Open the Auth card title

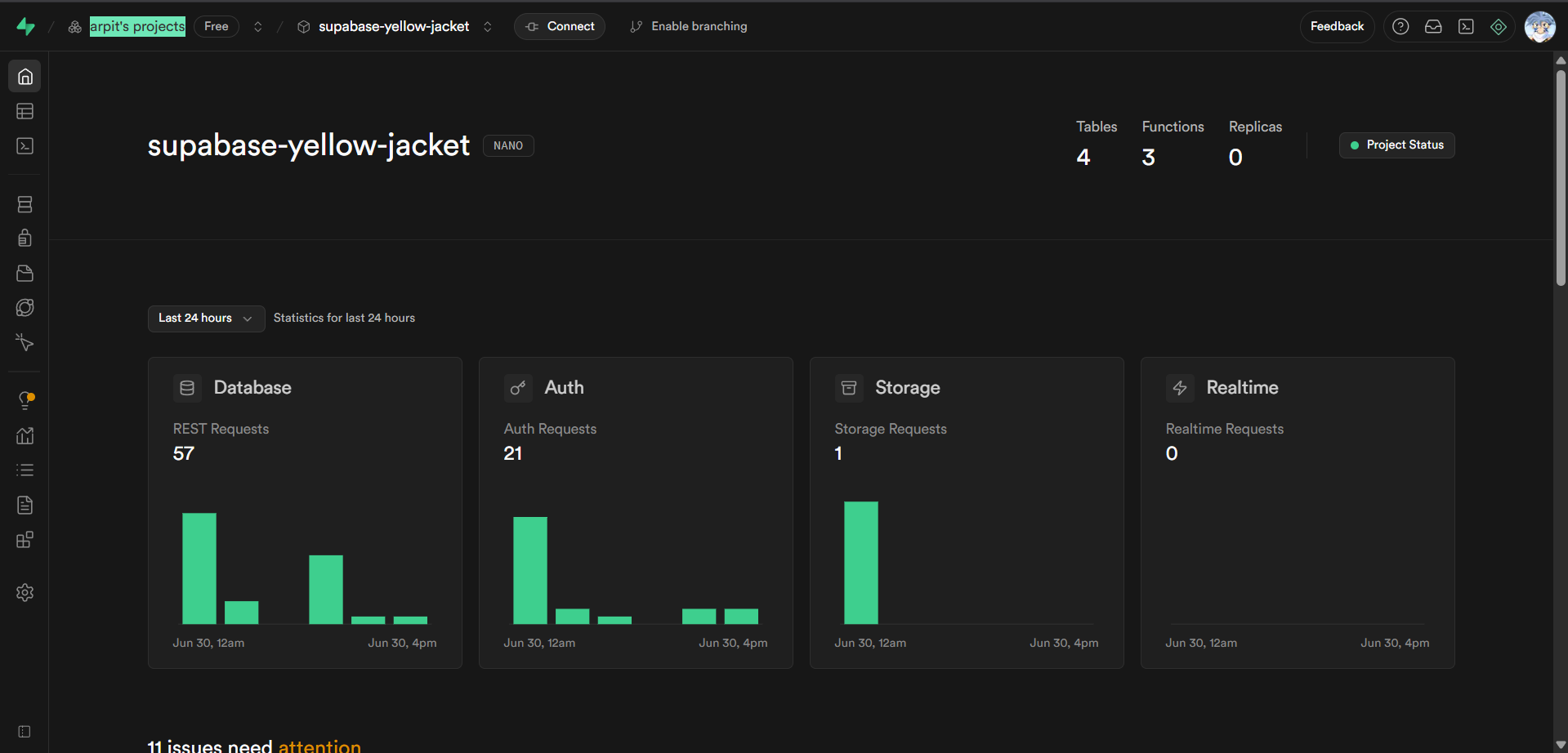point(565,388)
